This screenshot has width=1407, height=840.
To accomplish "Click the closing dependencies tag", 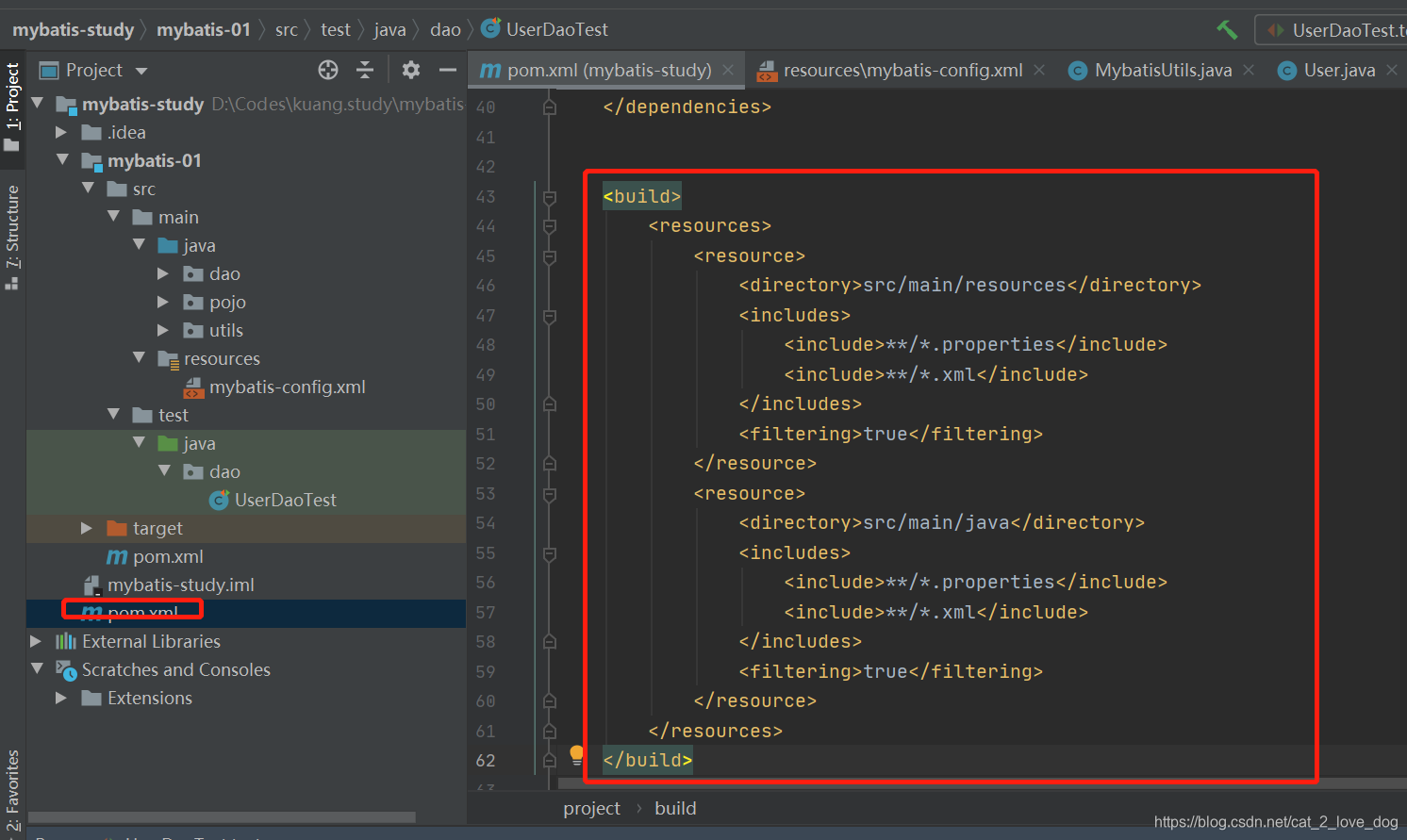I will 687,107.
